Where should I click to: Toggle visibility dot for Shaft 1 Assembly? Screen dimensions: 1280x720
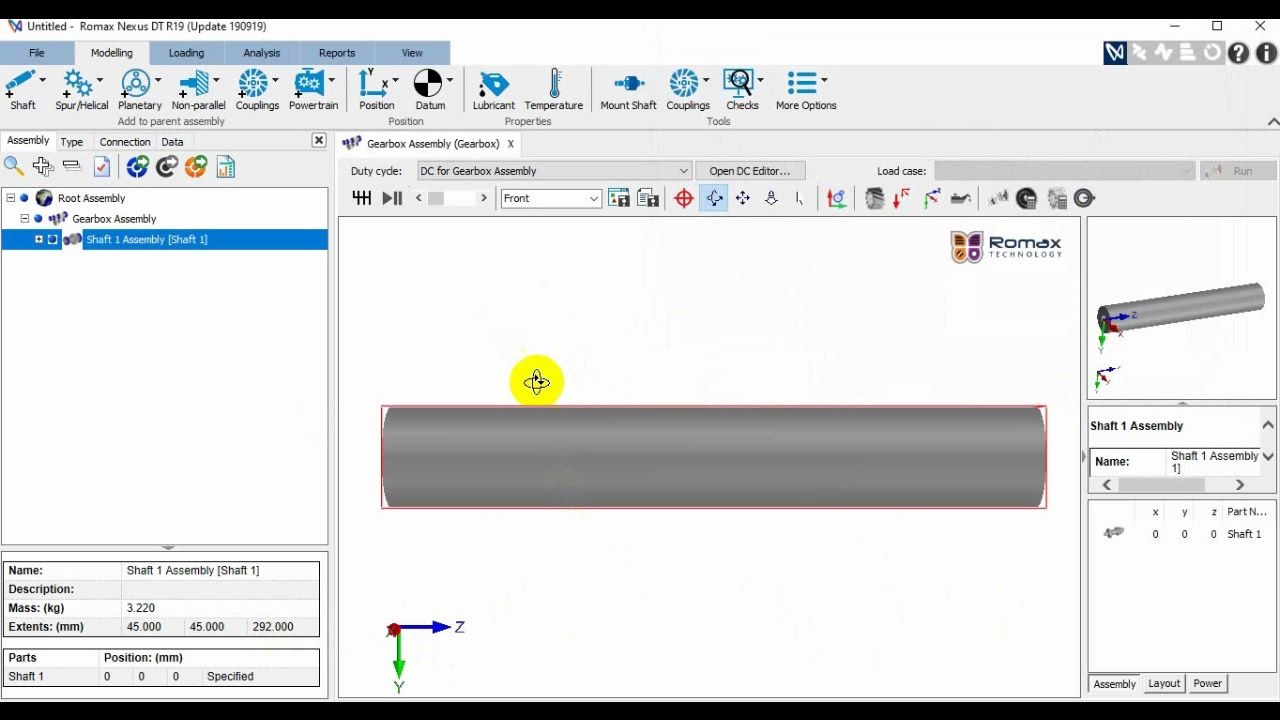[53, 239]
